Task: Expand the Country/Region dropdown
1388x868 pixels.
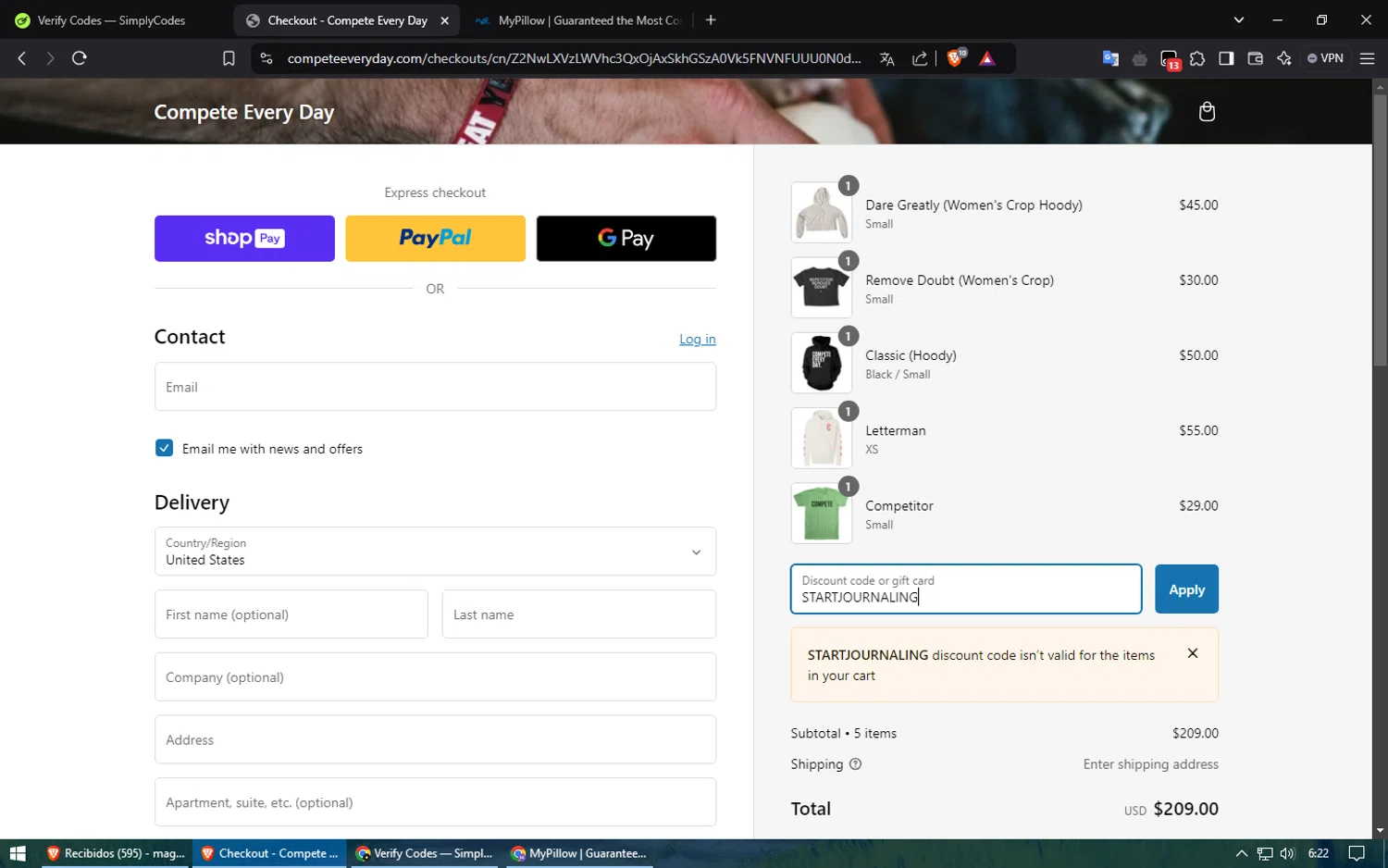Action: (435, 552)
